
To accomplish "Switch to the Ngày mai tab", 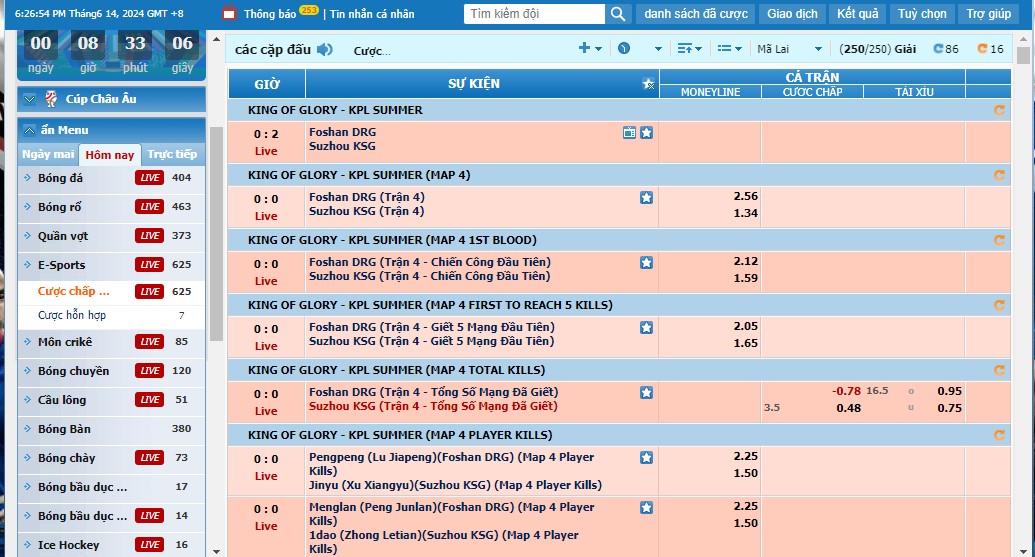I will pyautogui.click(x=48, y=154).
